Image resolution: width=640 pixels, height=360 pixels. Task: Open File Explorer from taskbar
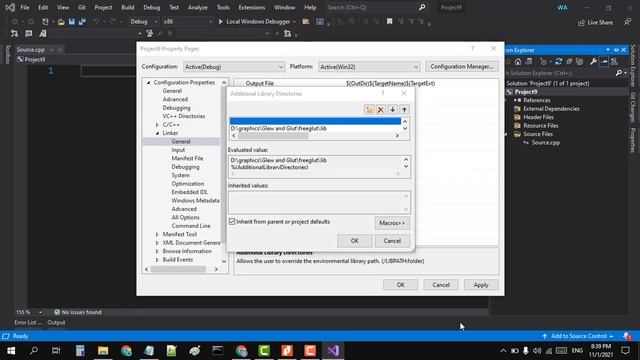(103, 351)
